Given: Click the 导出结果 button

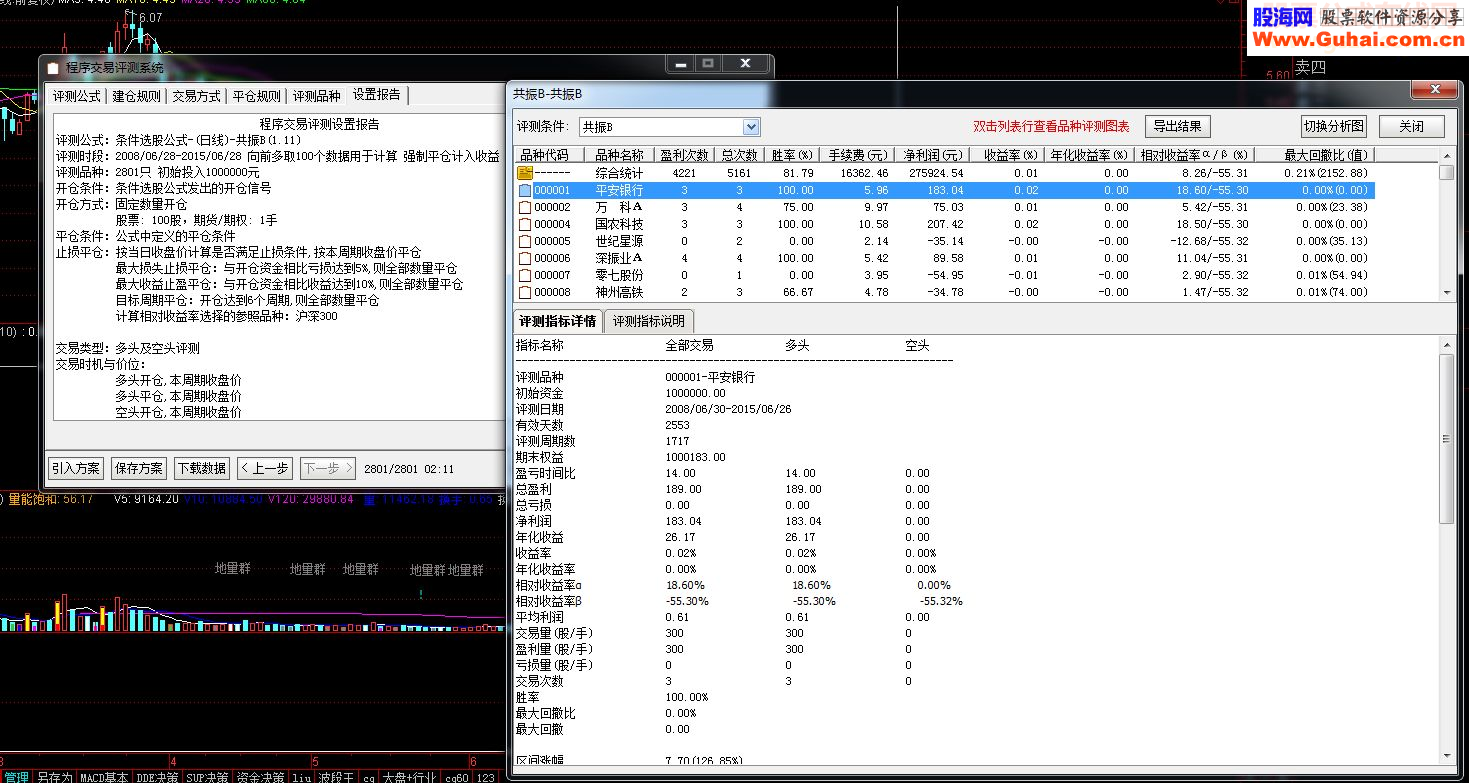Looking at the screenshot, I should (x=1178, y=126).
